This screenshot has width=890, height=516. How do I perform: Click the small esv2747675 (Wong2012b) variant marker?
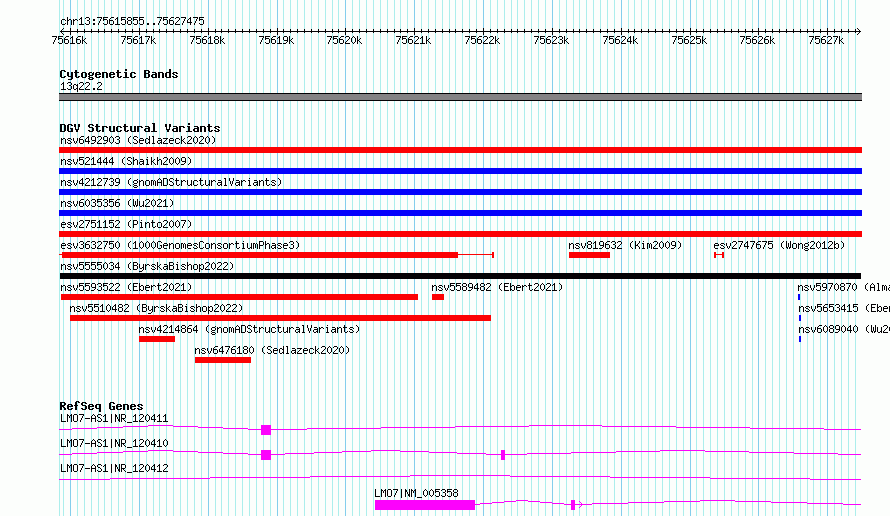[x=719, y=255]
